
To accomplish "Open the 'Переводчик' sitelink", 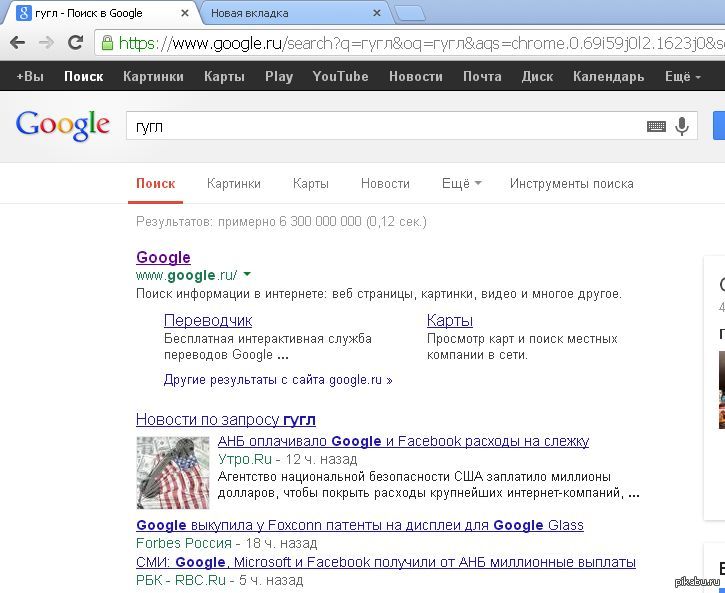I will [x=208, y=320].
